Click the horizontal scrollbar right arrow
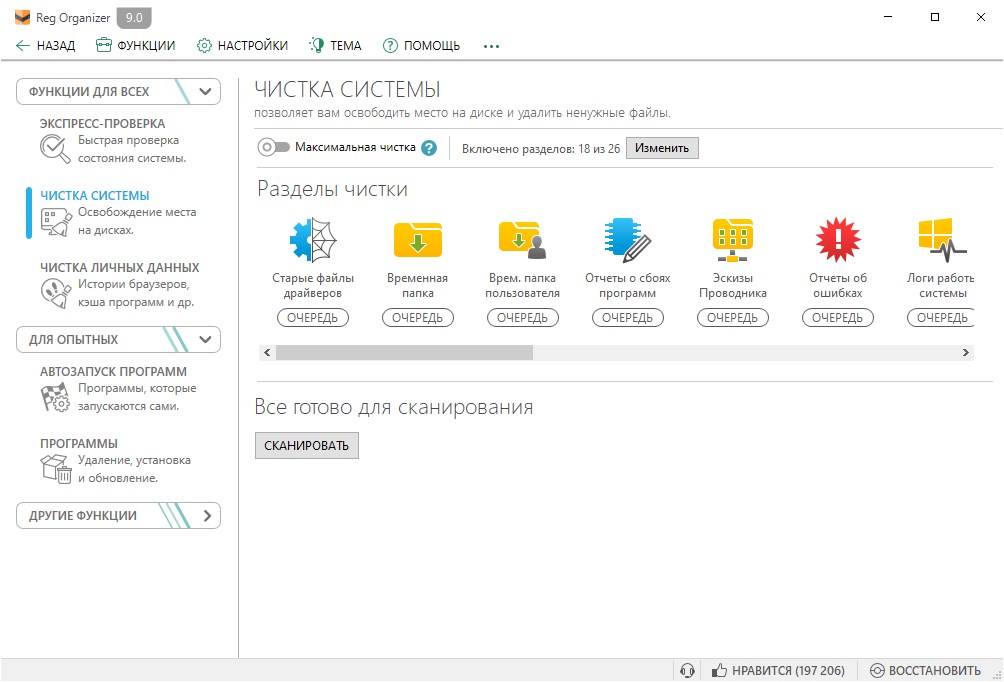Screen dimensions: 1004x682 (965, 353)
